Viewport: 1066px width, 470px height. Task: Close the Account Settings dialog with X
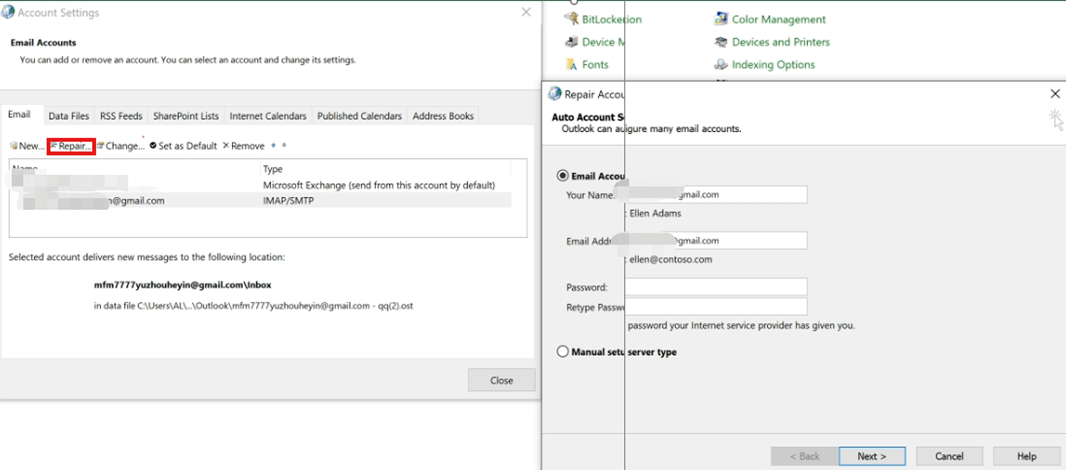coord(526,12)
